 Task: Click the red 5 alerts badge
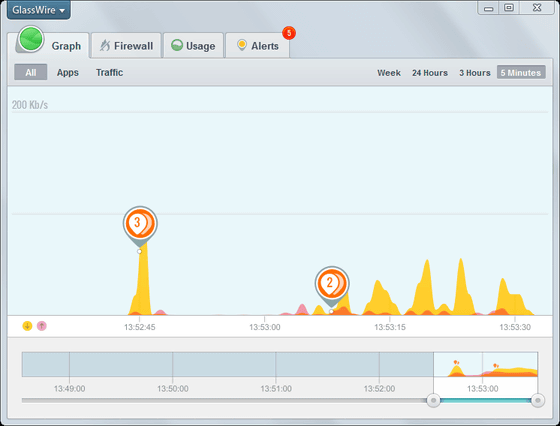click(289, 33)
